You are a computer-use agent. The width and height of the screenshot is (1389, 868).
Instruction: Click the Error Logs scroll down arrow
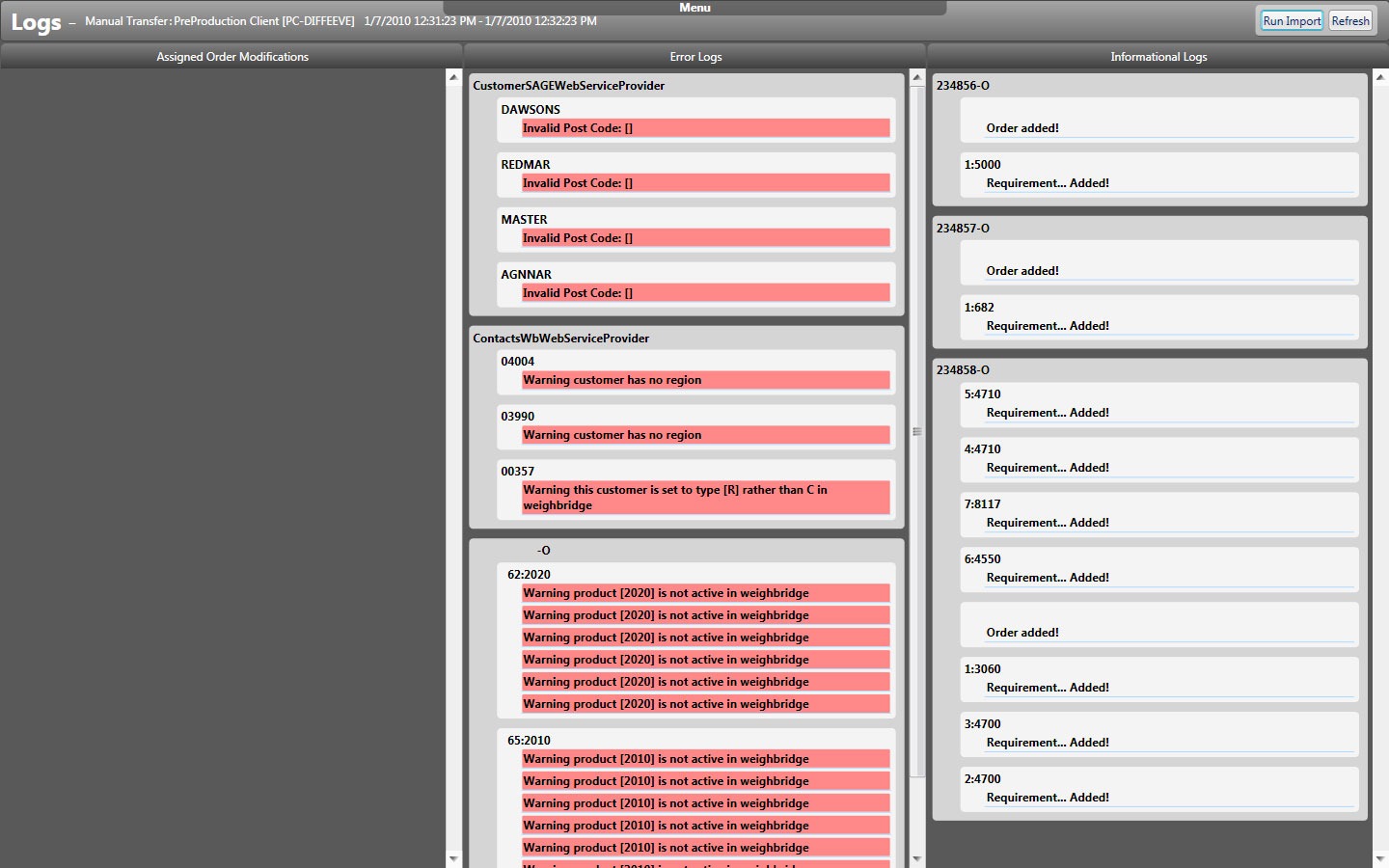coord(917,858)
